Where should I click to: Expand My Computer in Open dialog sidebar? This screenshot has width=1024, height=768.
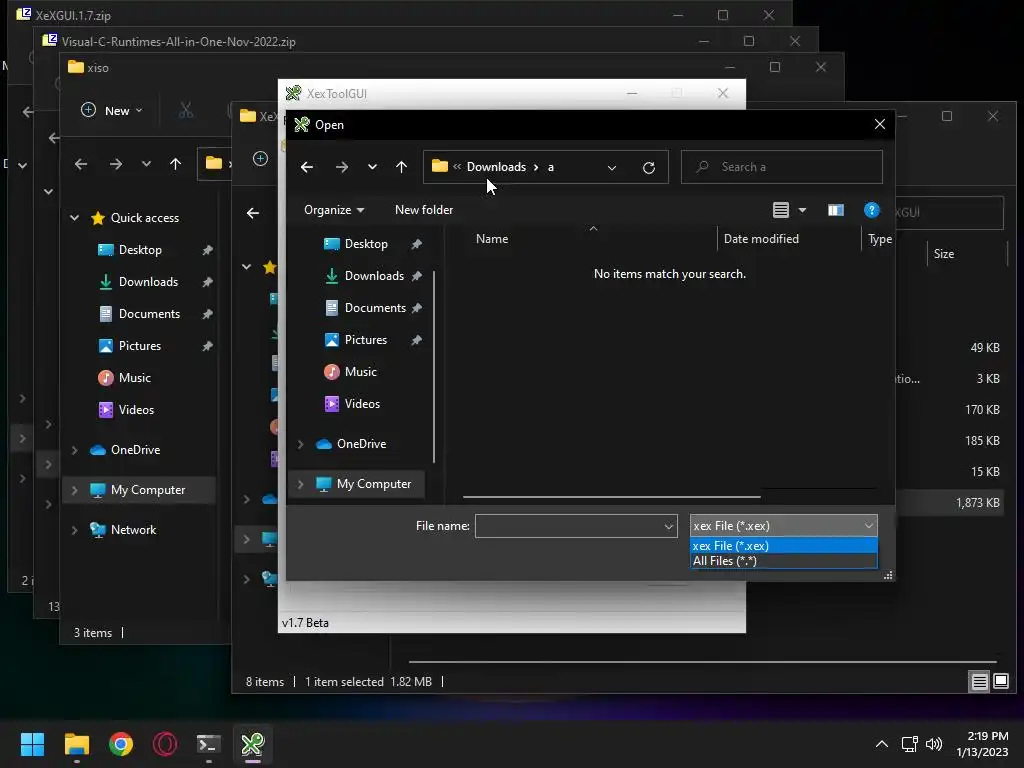(300, 484)
